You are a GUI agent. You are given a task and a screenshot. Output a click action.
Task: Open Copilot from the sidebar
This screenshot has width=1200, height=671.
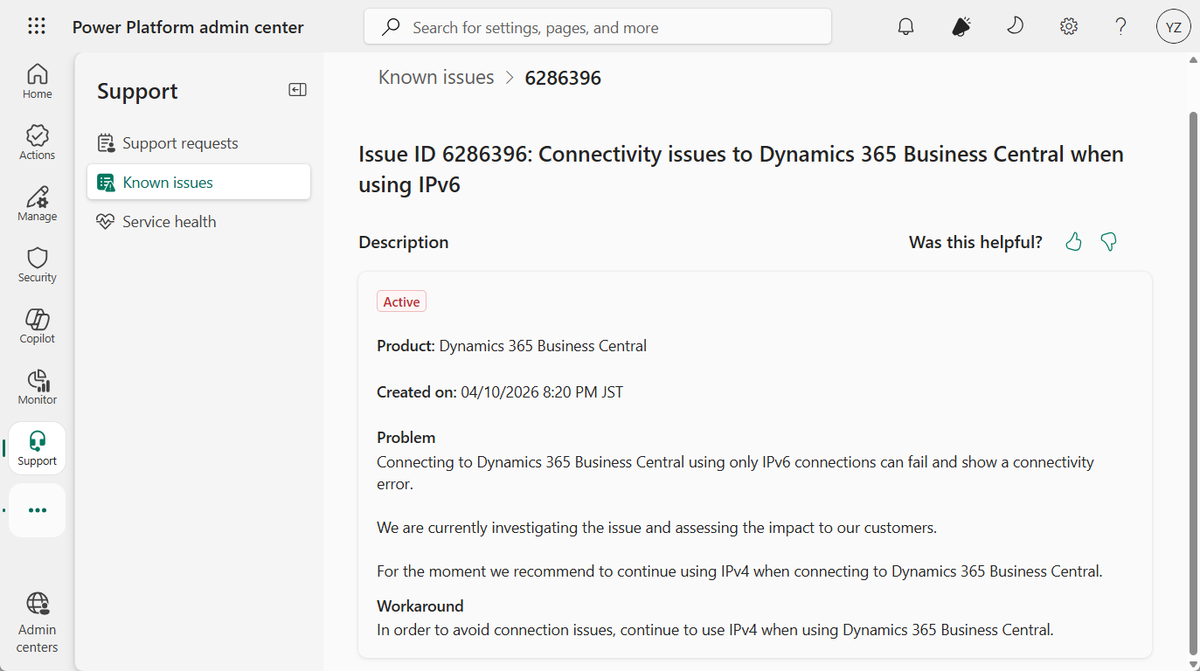point(36,325)
